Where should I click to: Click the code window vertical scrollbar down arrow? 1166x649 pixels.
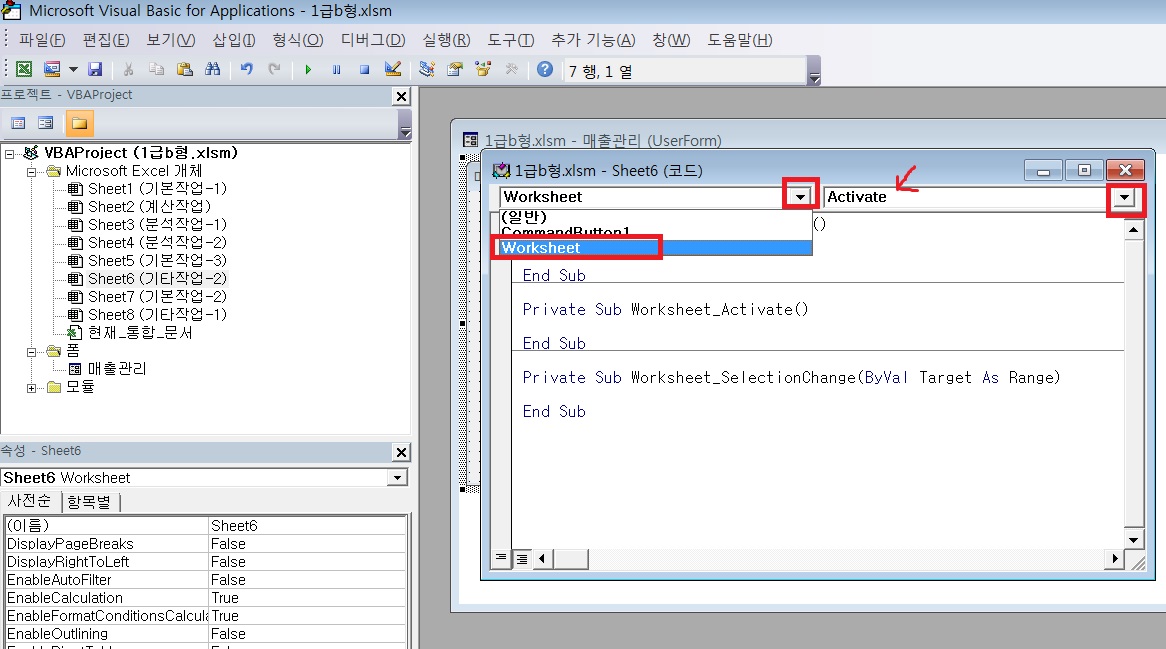(x=1133, y=541)
